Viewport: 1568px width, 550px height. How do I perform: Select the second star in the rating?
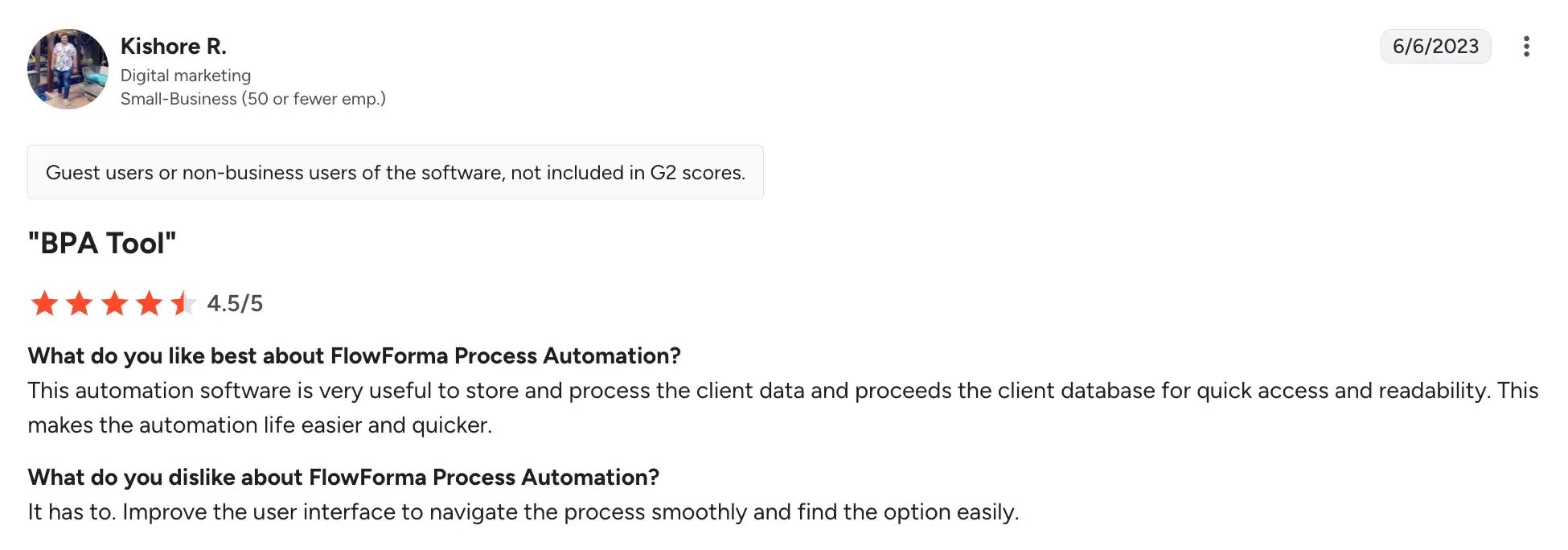(80, 303)
